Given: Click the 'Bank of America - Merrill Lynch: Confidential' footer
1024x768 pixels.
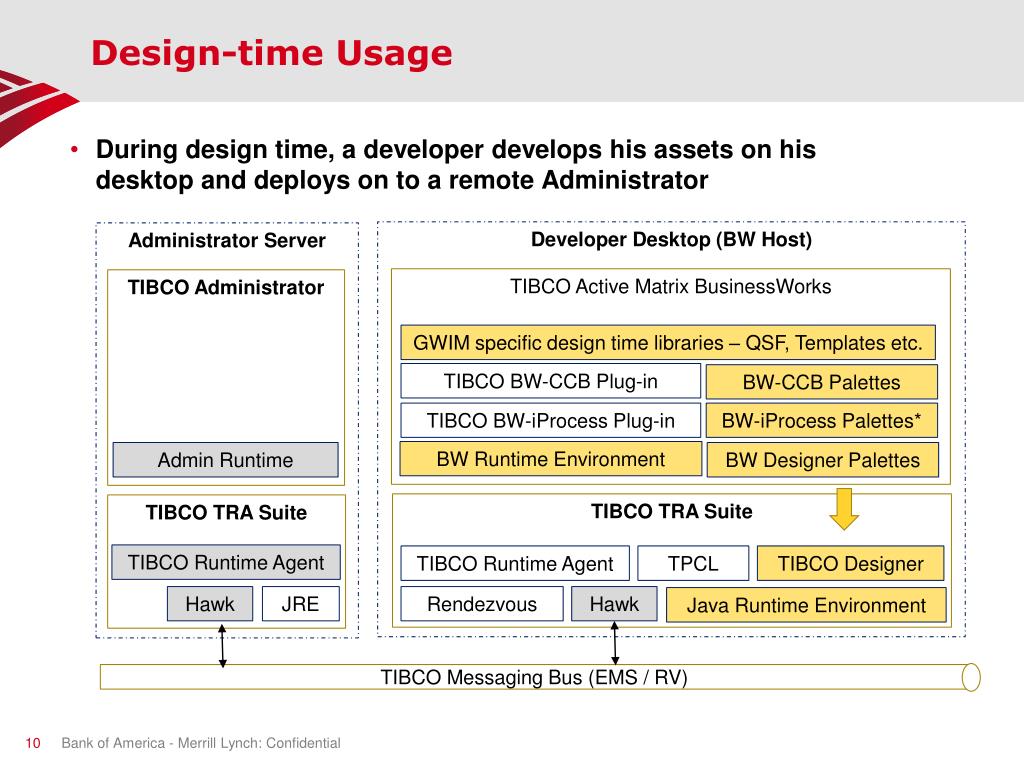Looking at the screenshot, I should [x=201, y=743].
